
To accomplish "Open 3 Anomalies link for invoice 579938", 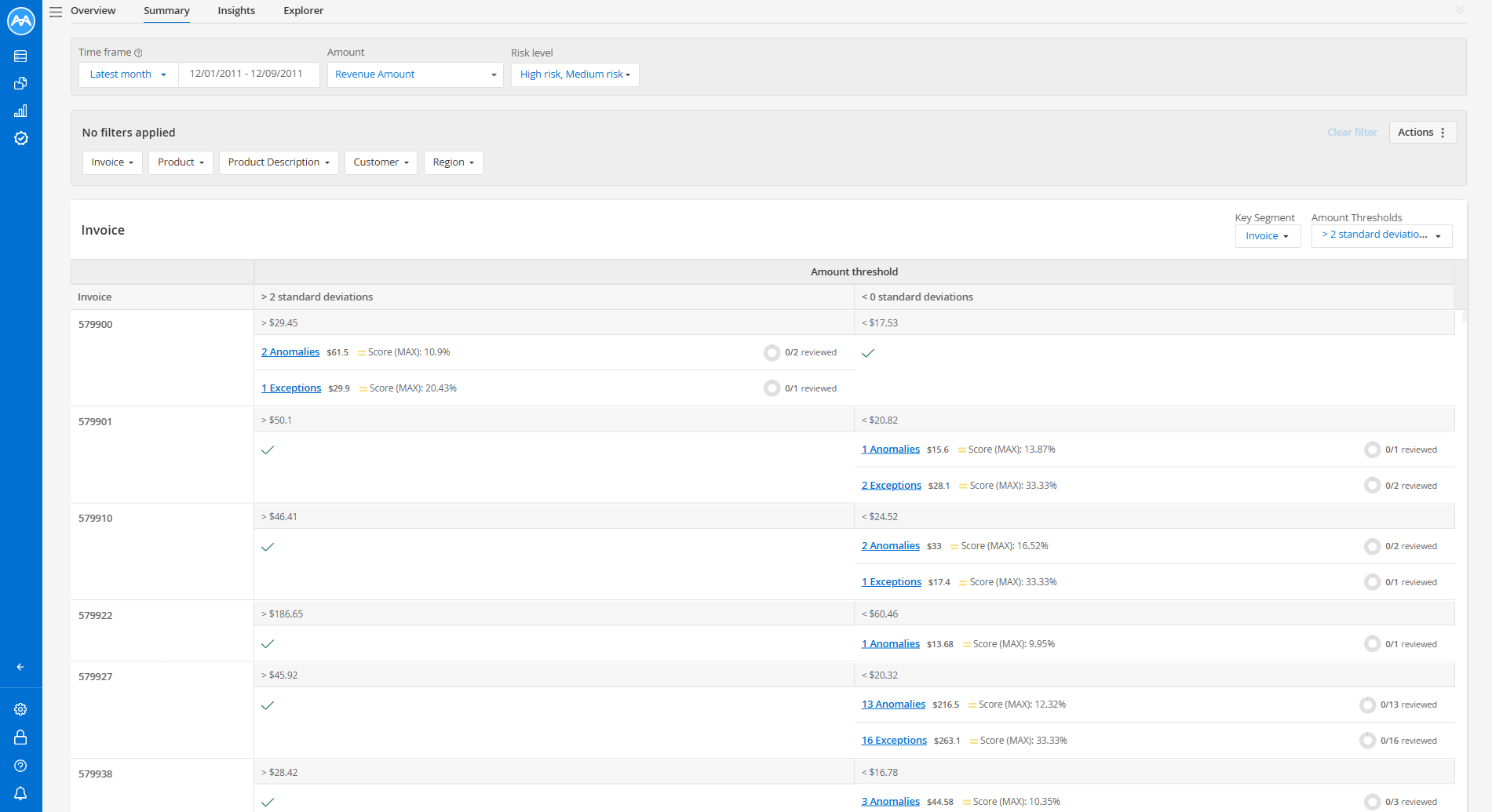I will pyautogui.click(x=891, y=802).
